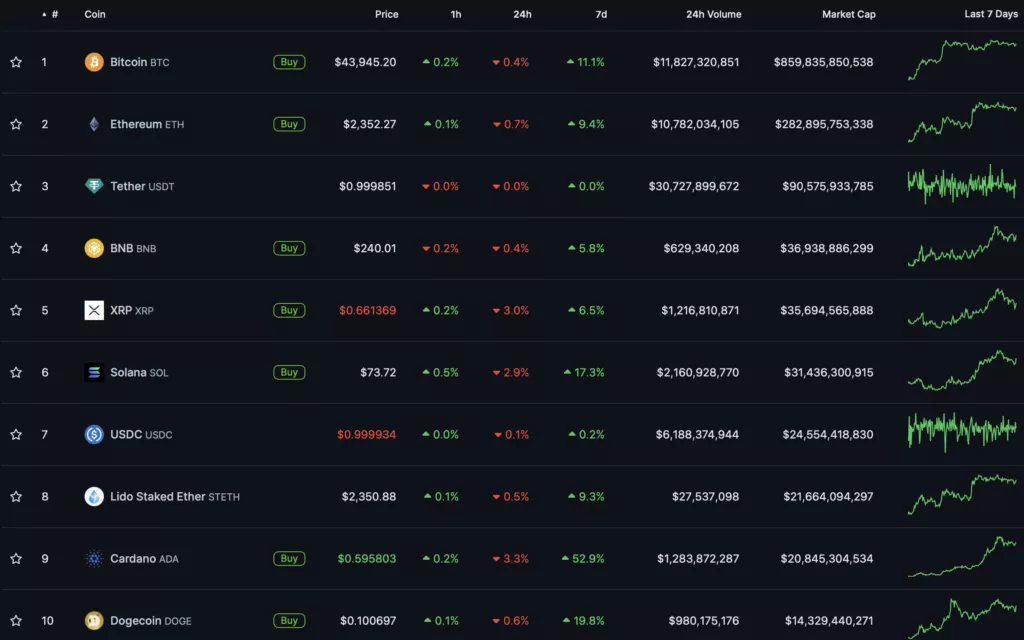This screenshot has height=640, width=1024.
Task: Buy Cardano via its Buy button
Action: coord(289,558)
